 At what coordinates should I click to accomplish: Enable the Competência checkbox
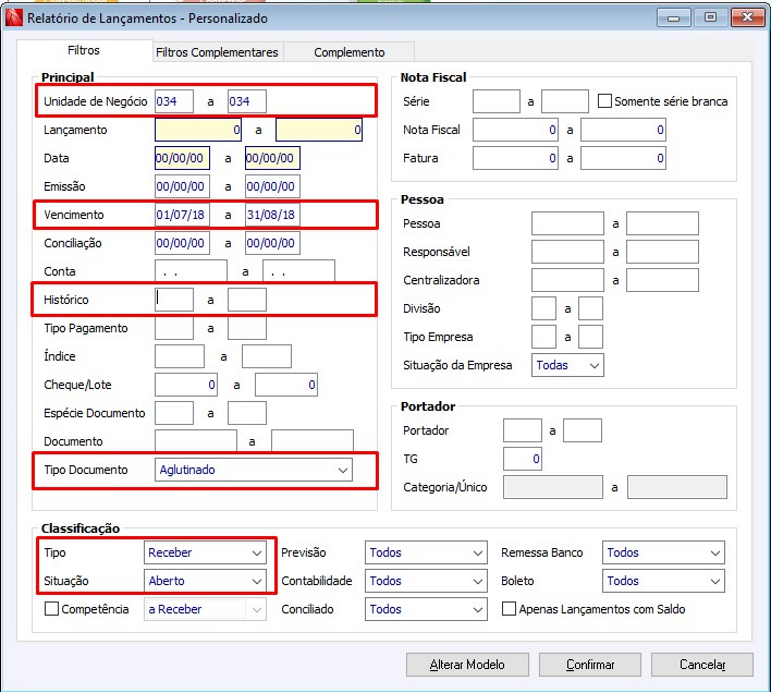coord(52,609)
